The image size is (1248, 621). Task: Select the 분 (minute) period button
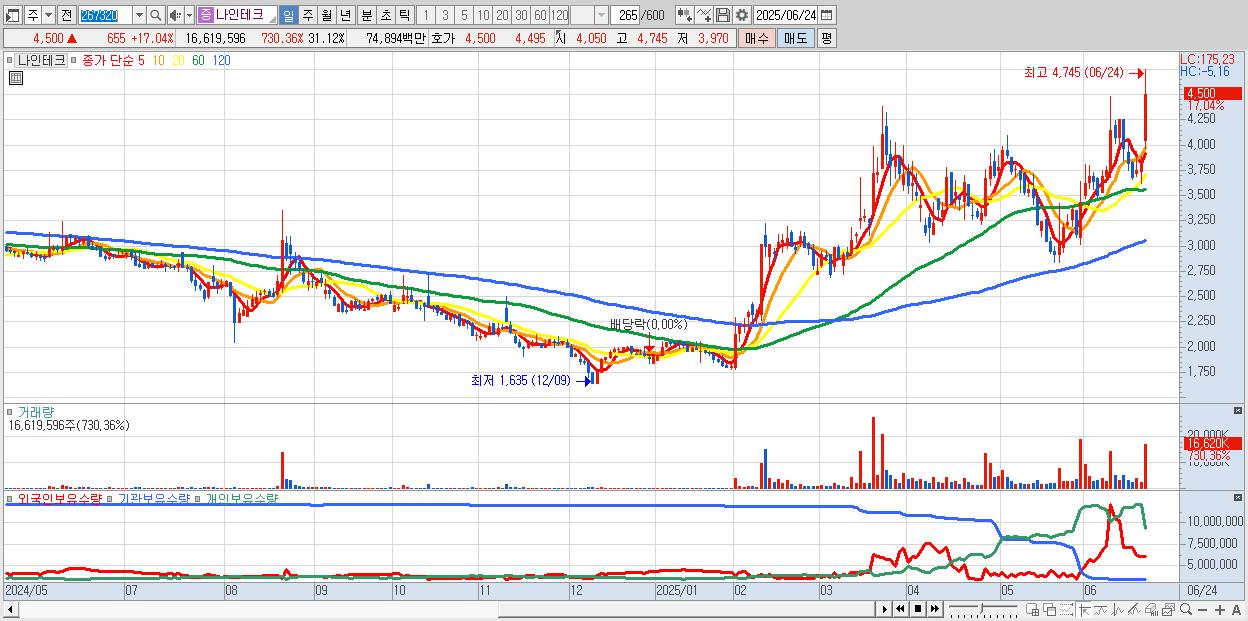pos(366,15)
